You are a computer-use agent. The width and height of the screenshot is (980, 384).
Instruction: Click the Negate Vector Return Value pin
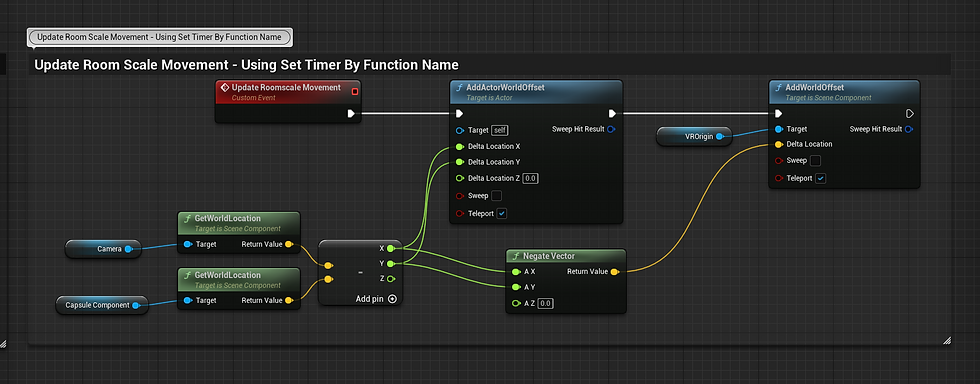click(x=615, y=272)
